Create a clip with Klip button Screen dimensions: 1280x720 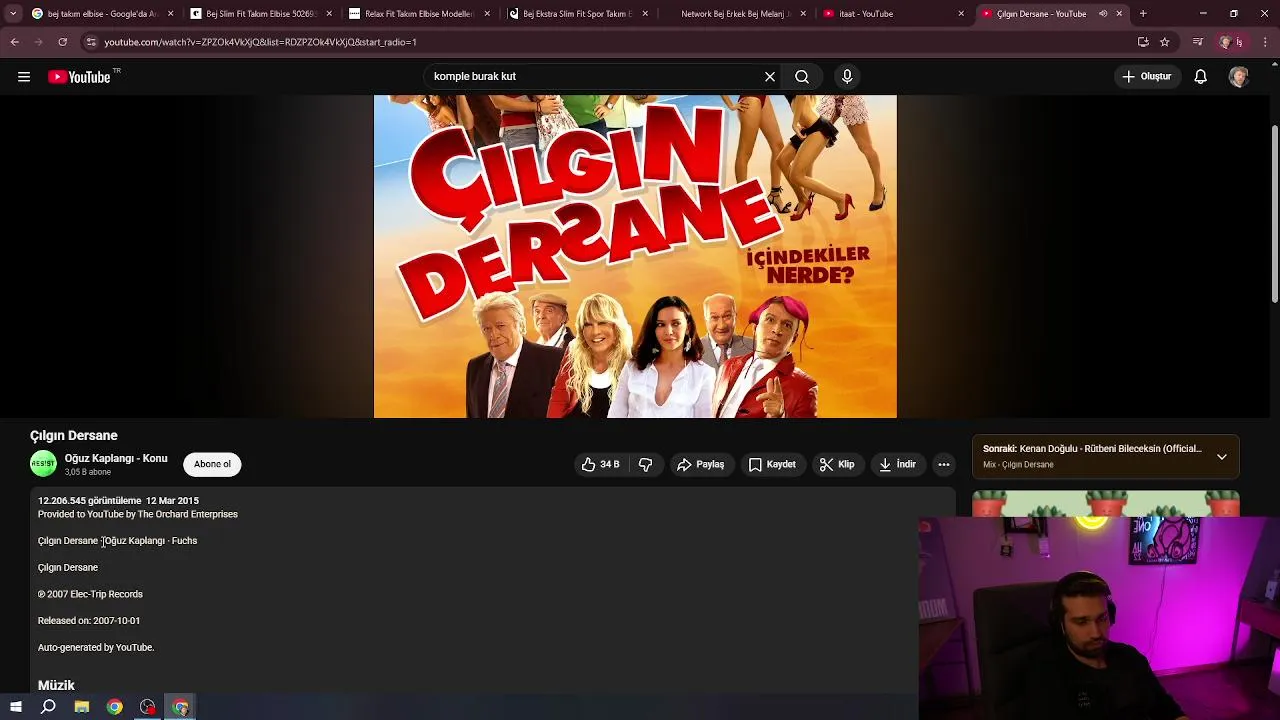(x=837, y=464)
